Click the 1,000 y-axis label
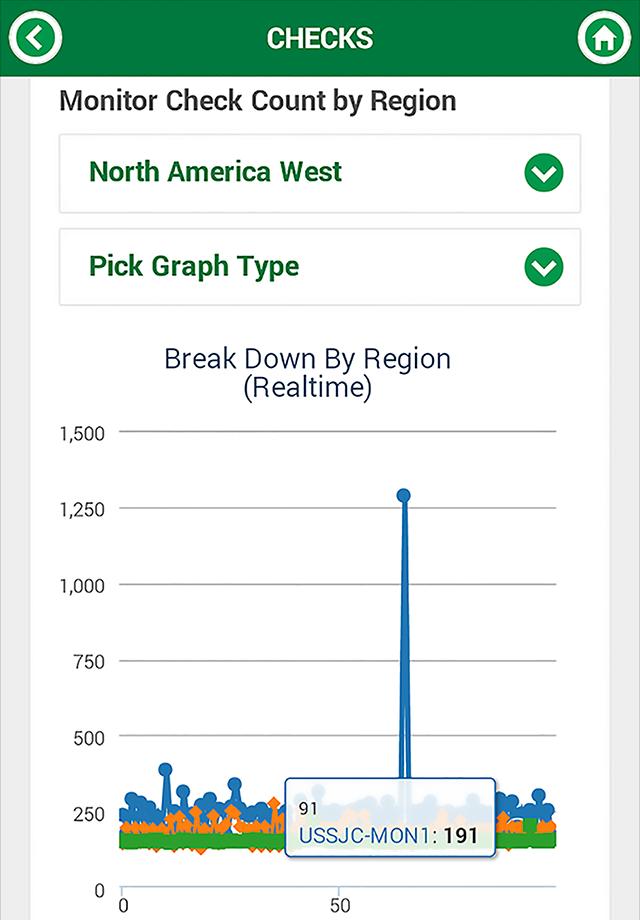The height and width of the screenshot is (920, 640). point(82,584)
